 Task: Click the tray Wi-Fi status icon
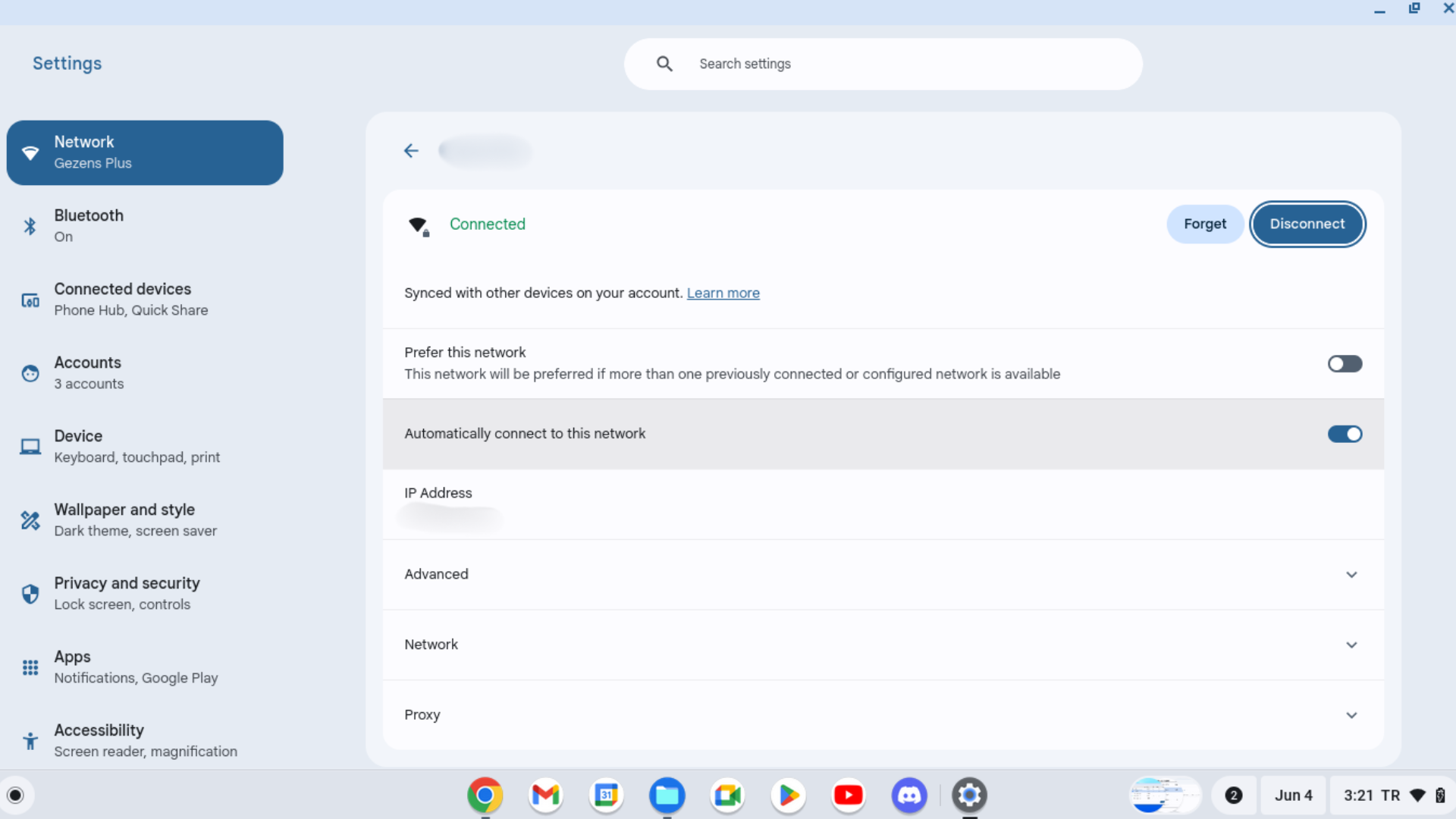(x=1417, y=795)
